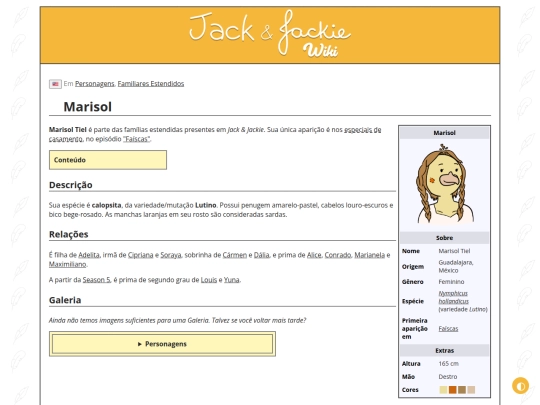Click the Sobre infobox section header

[444, 238]
